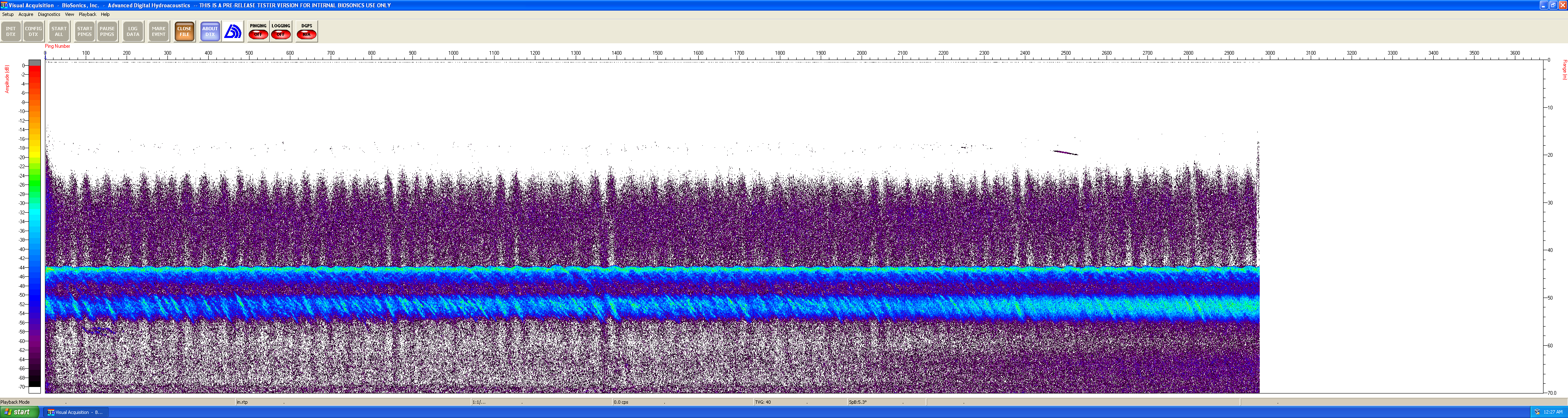Click the blue ABOUT DTX button
Image resolution: width=1568 pixels, height=418 pixels.
[210, 32]
